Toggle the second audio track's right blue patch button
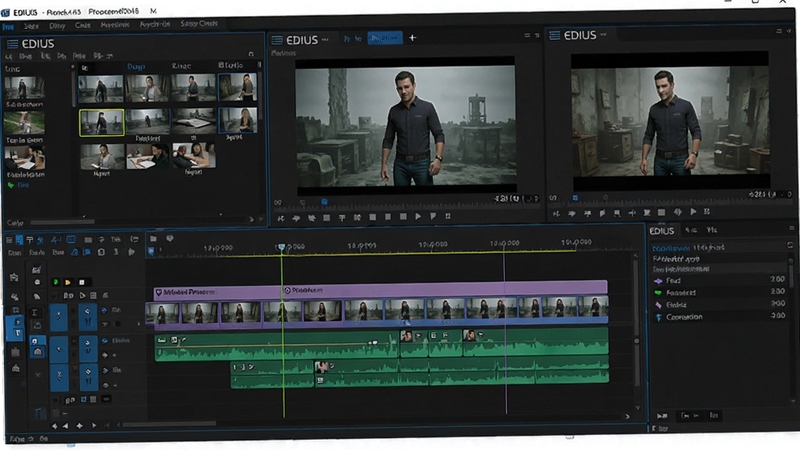800x450 pixels. 88,378
